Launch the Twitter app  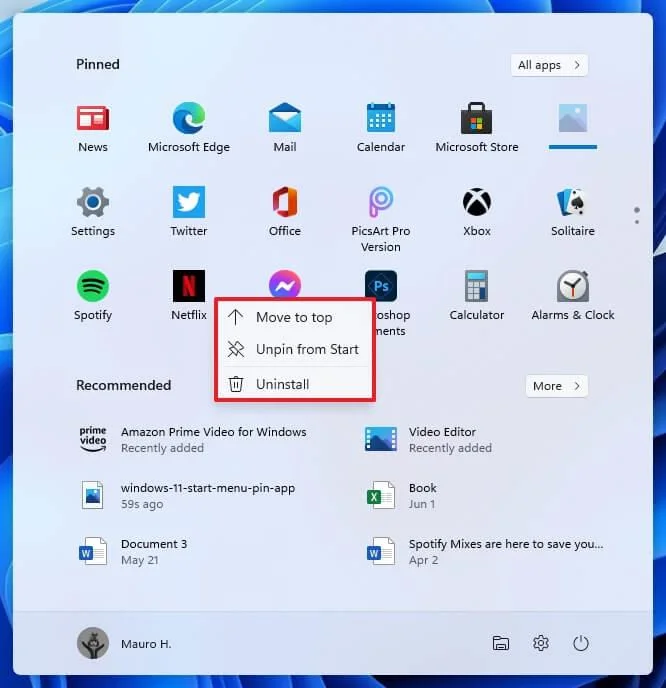[189, 211]
